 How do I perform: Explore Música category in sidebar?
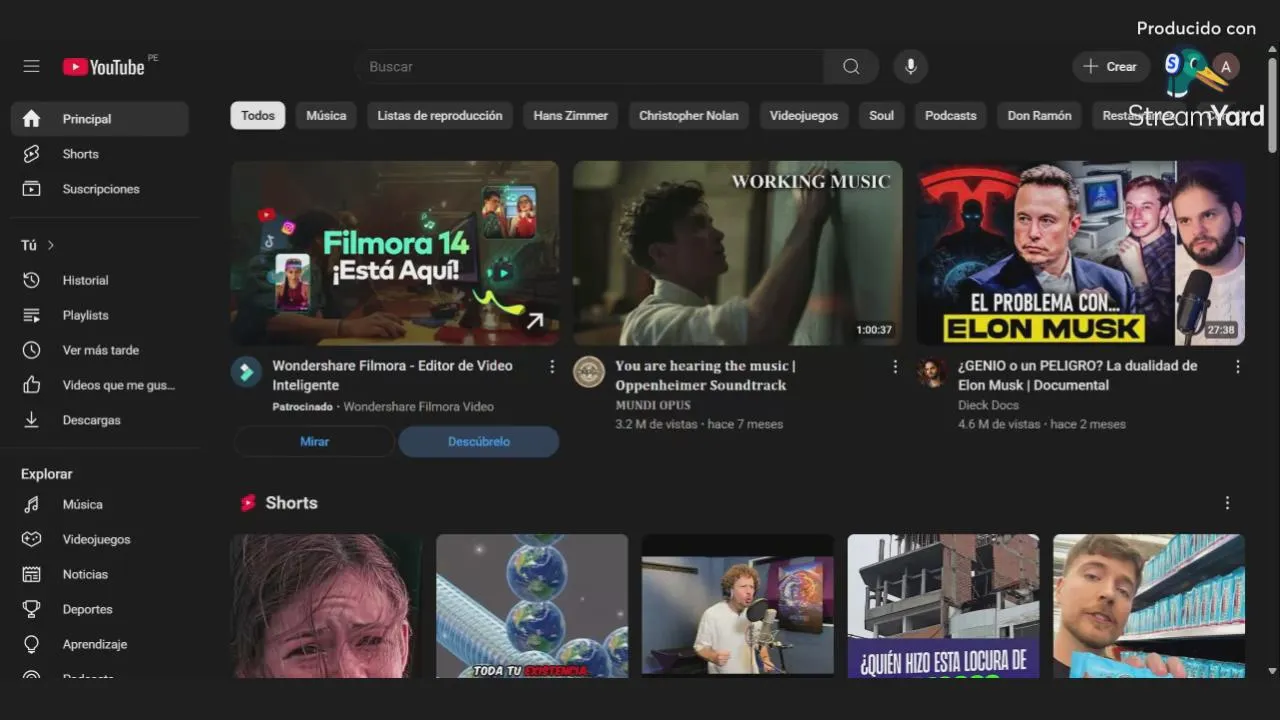pyautogui.click(x=99, y=504)
